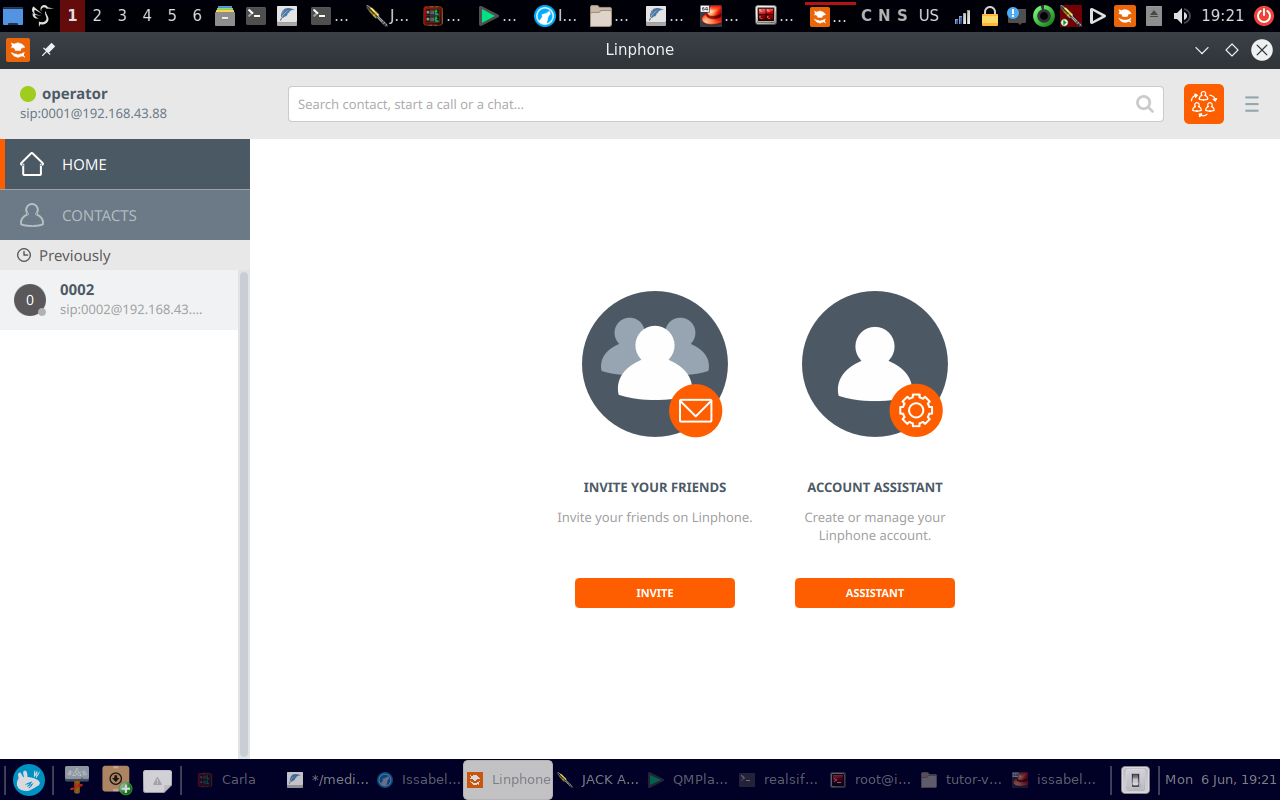This screenshot has width=1280, height=800.
Task: Switch to Carla in bottom taskbar
Action: coord(228,779)
